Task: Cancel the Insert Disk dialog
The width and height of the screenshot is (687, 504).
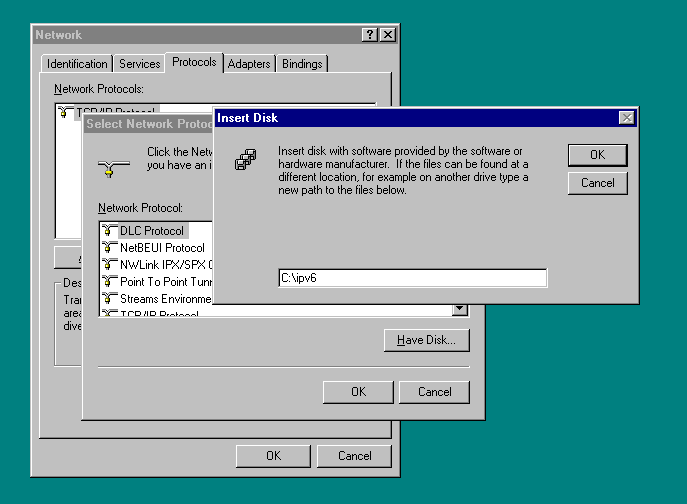Action: 597,183
